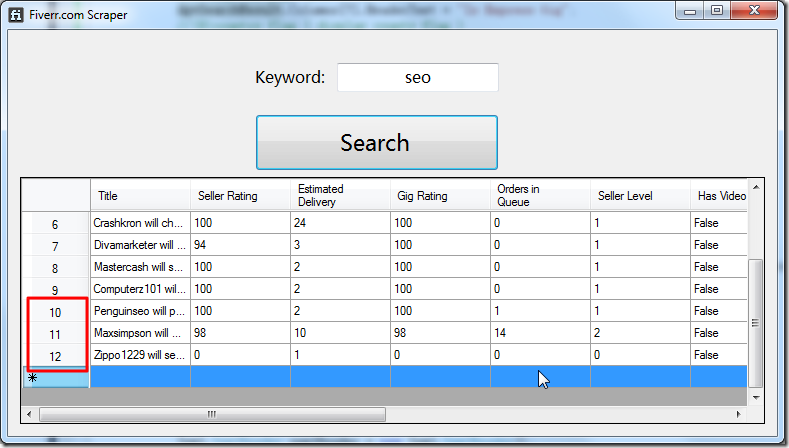Screen dimensions: 789x448
Task: Select Gig Rating 98 for Maxsimpson
Action: point(440,333)
